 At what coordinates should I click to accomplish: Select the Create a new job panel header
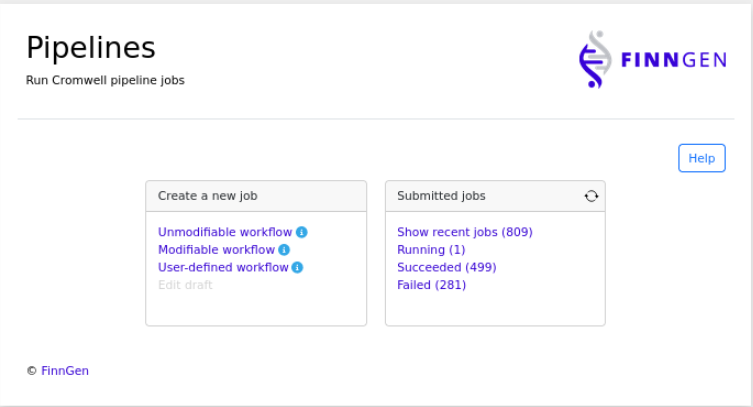point(208,196)
